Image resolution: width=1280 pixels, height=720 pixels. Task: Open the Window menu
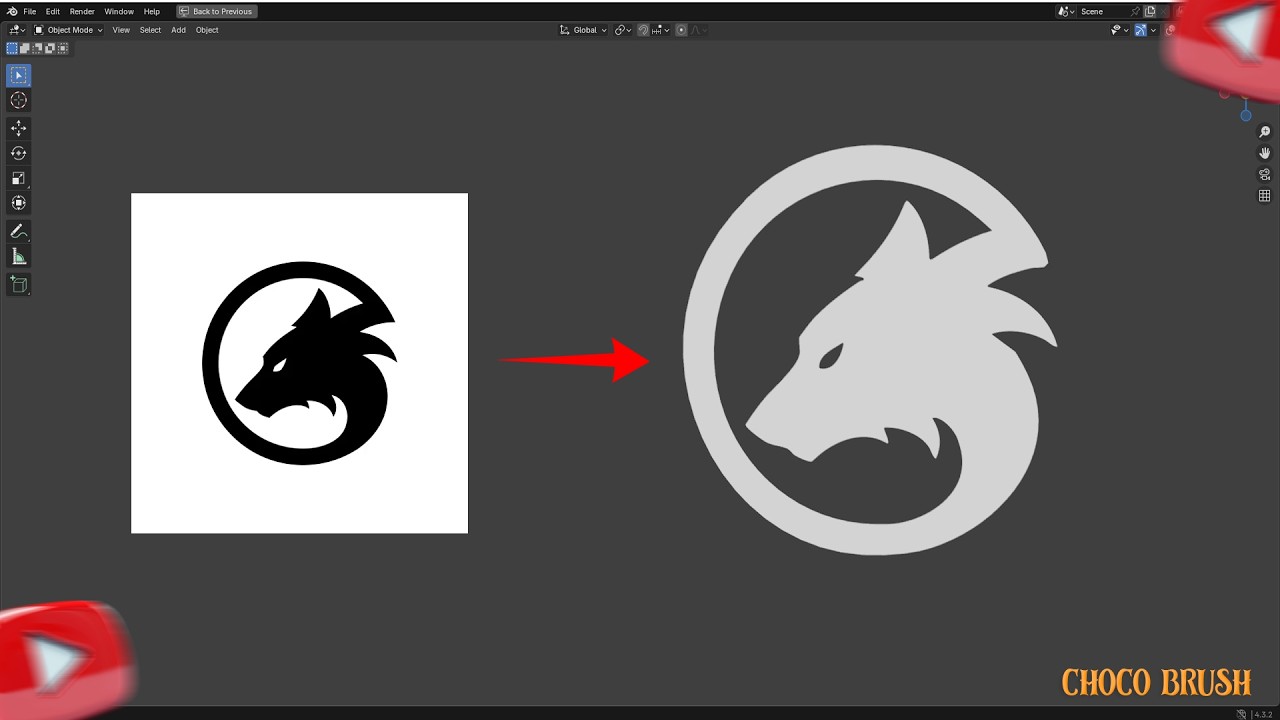[x=119, y=11]
